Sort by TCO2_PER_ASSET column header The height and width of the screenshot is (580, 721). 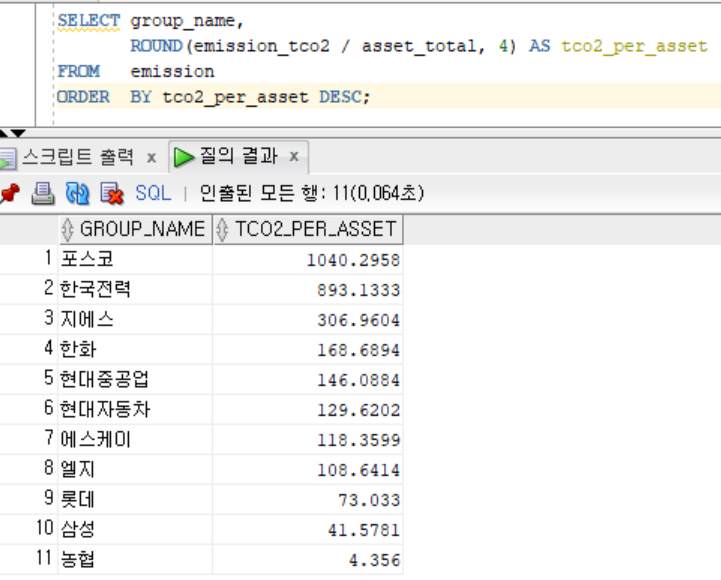(308, 229)
